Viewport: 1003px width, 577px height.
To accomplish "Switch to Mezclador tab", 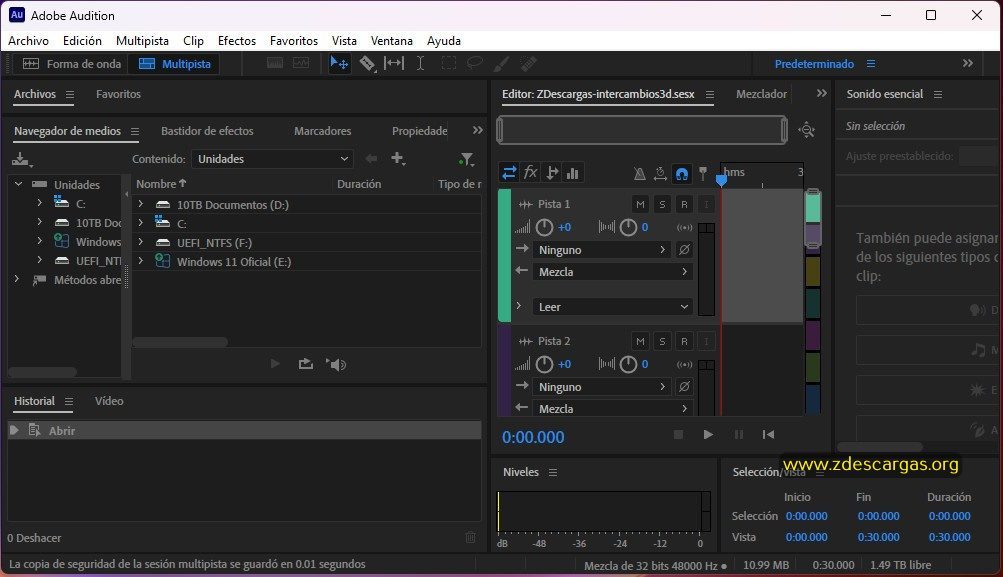I will 761,94.
